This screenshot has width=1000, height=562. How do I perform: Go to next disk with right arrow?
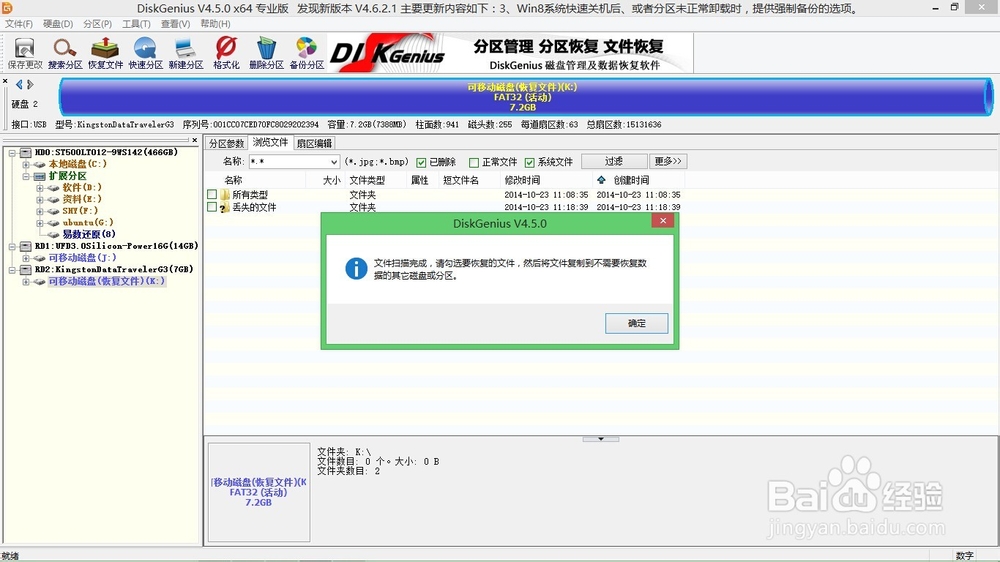pos(30,84)
